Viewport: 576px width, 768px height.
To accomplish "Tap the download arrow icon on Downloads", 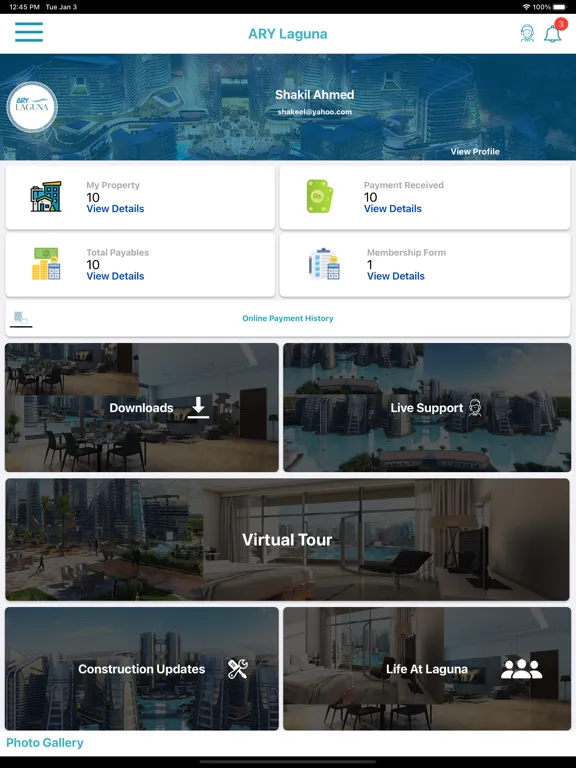I will coord(198,408).
